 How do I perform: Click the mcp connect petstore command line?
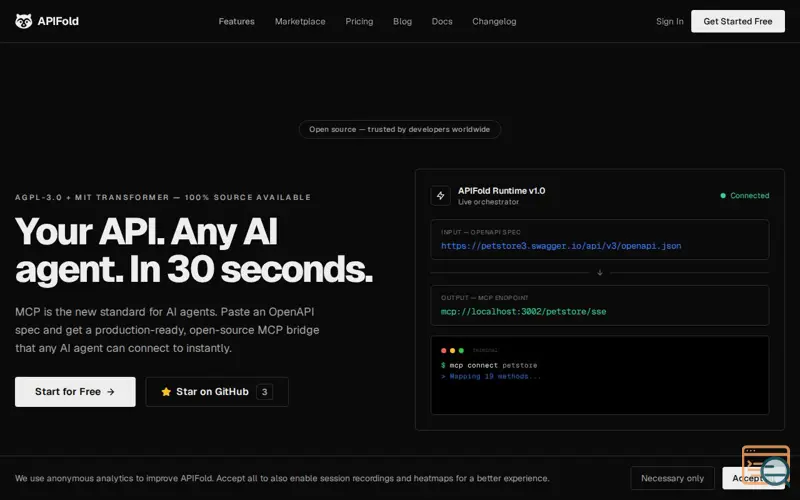[489, 365]
